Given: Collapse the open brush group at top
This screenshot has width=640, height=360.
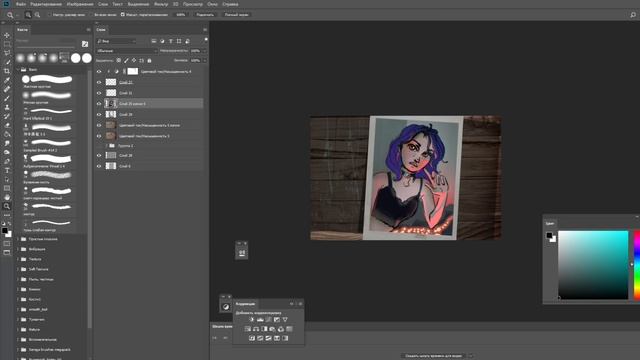Looking at the screenshot, I should (x=18, y=70).
